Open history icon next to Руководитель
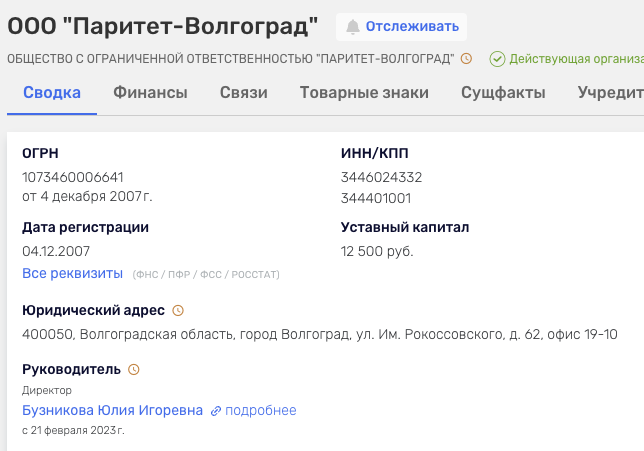Screen dimensions: 644x451 tap(134, 370)
